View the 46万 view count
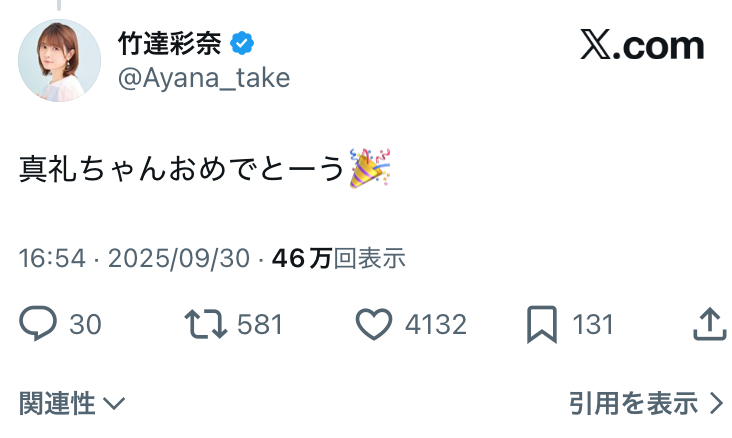Screen dimensions: 732x438 click(338, 258)
